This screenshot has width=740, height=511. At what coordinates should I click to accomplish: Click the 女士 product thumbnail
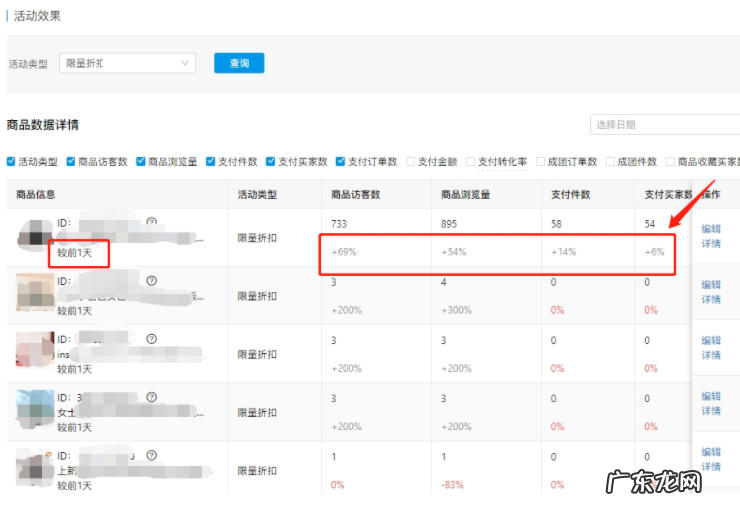(35, 408)
